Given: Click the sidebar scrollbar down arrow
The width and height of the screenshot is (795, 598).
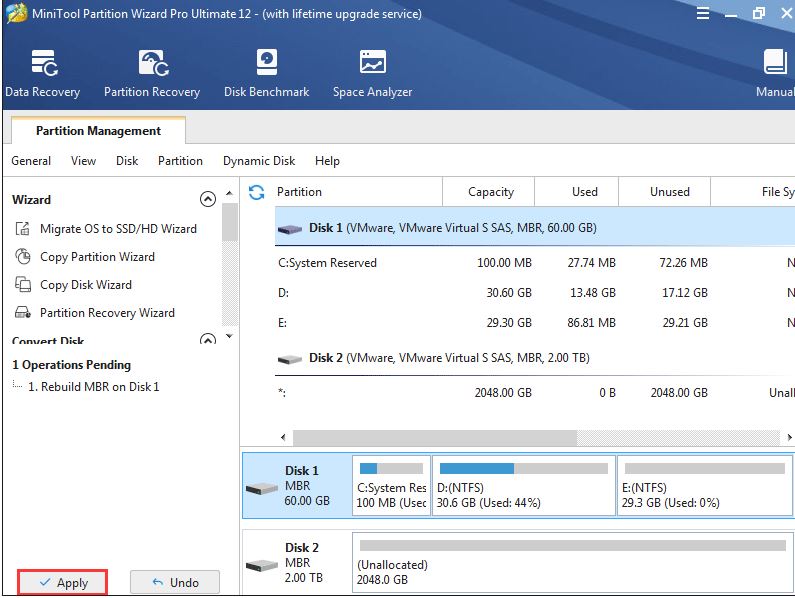Looking at the screenshot, I should pos(229,336).
